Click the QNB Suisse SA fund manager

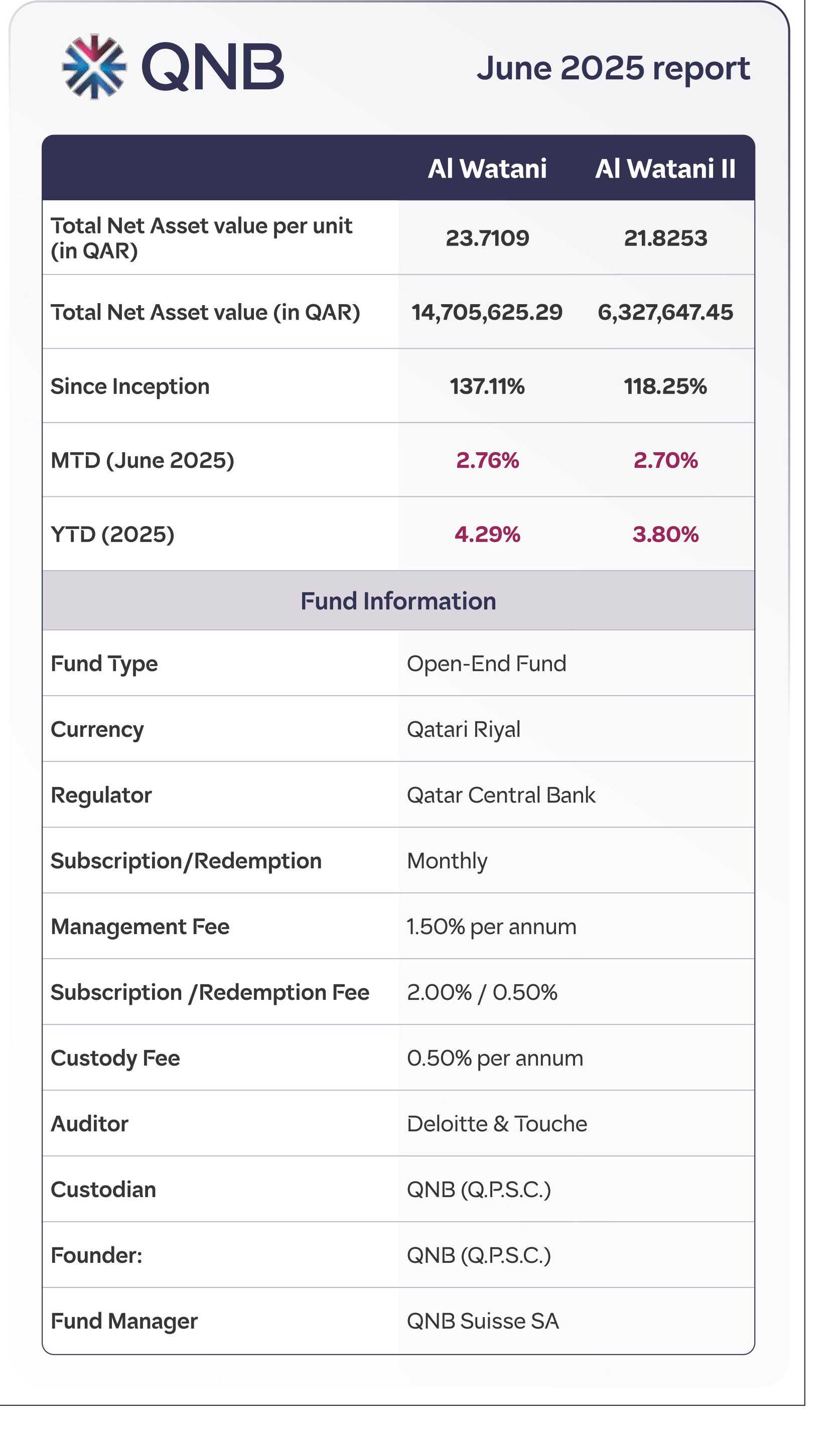coord(483,1321)
